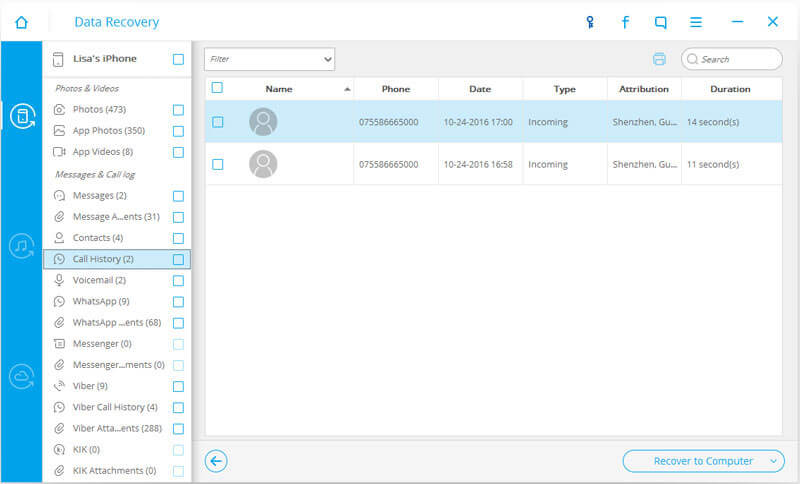Click the Date column header
This screenshot has width=800, height=484.
tap(480, 89)
